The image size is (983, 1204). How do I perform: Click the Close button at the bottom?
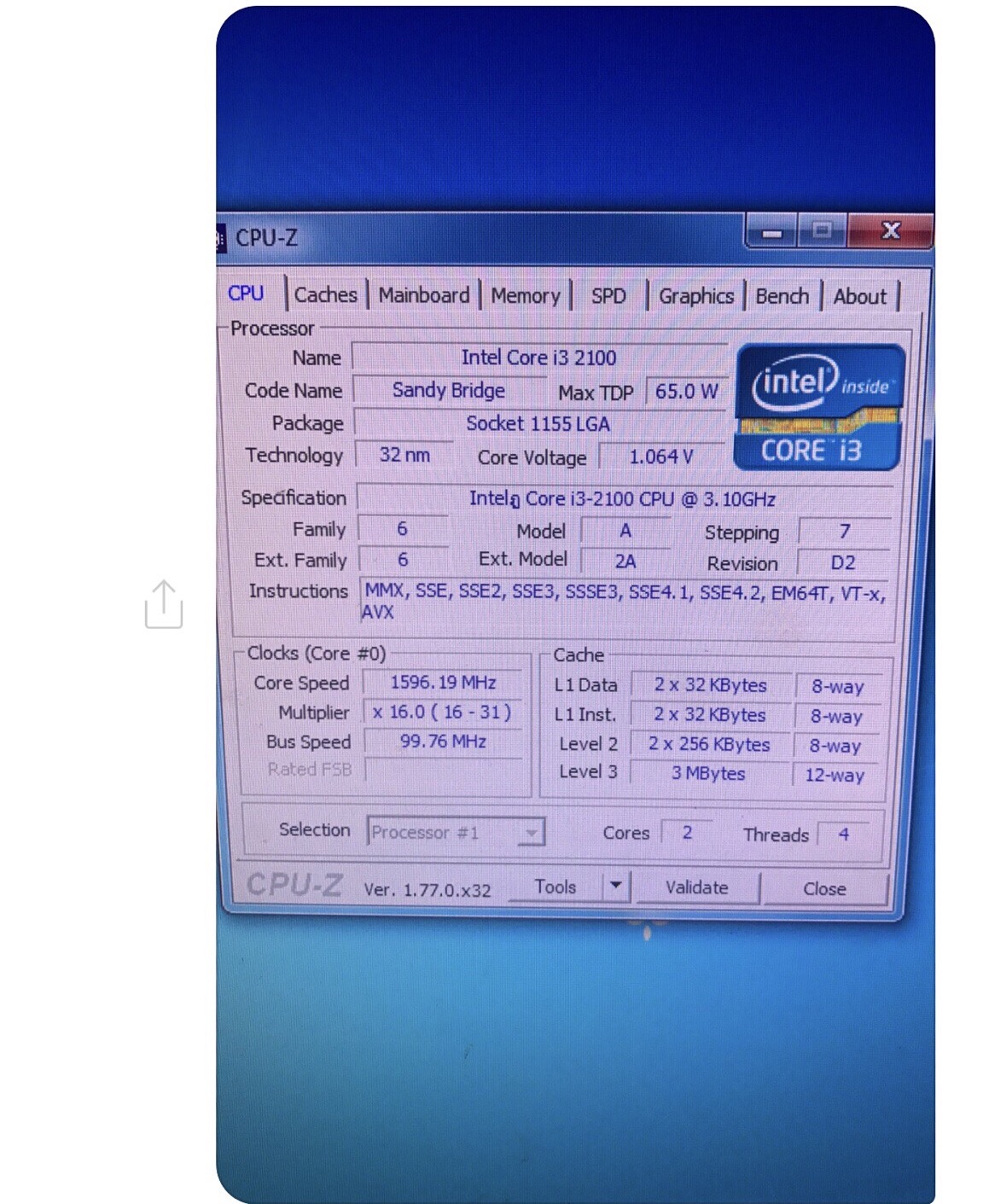click(824, 889)
